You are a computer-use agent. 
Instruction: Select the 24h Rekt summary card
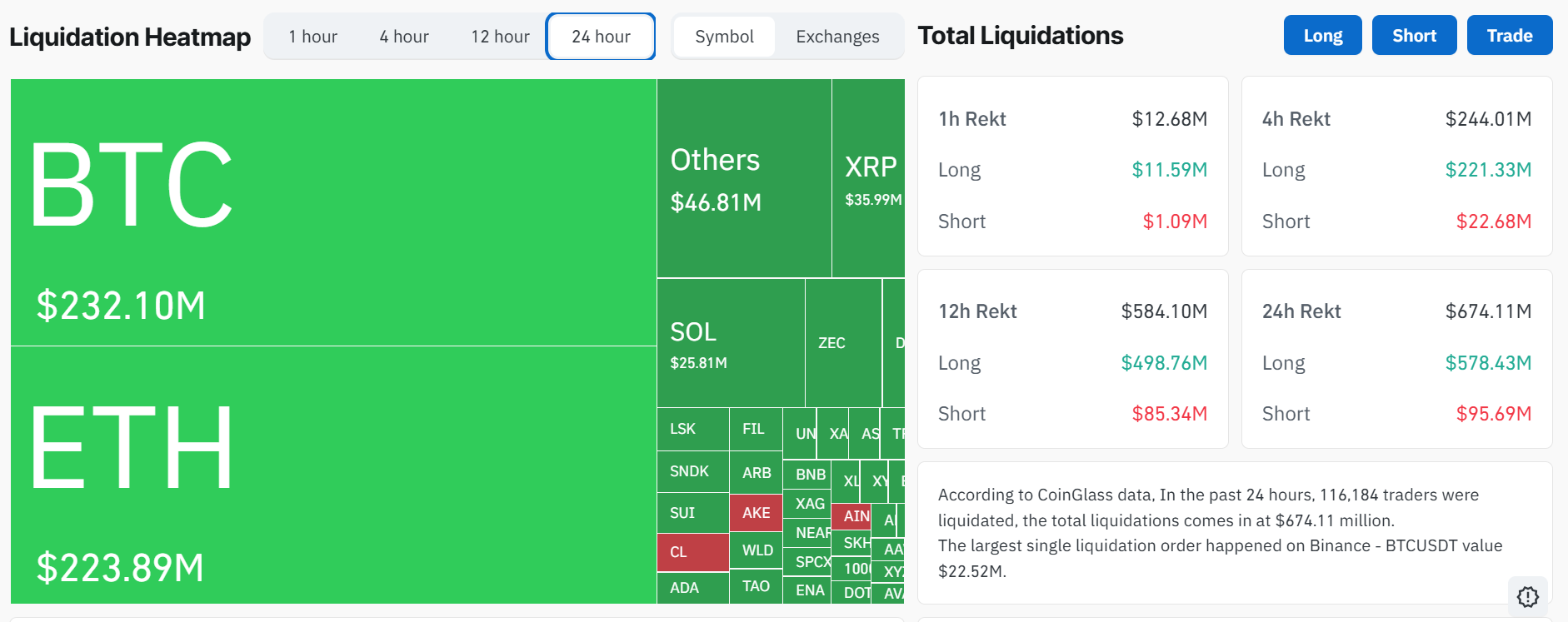[1396, 359]
